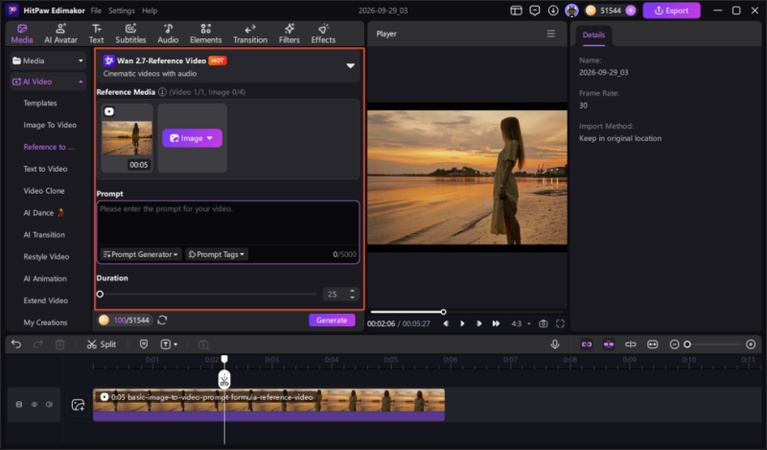This screenshot has width=767, height=450.
Task: Click the Export button
Action: 671,10
